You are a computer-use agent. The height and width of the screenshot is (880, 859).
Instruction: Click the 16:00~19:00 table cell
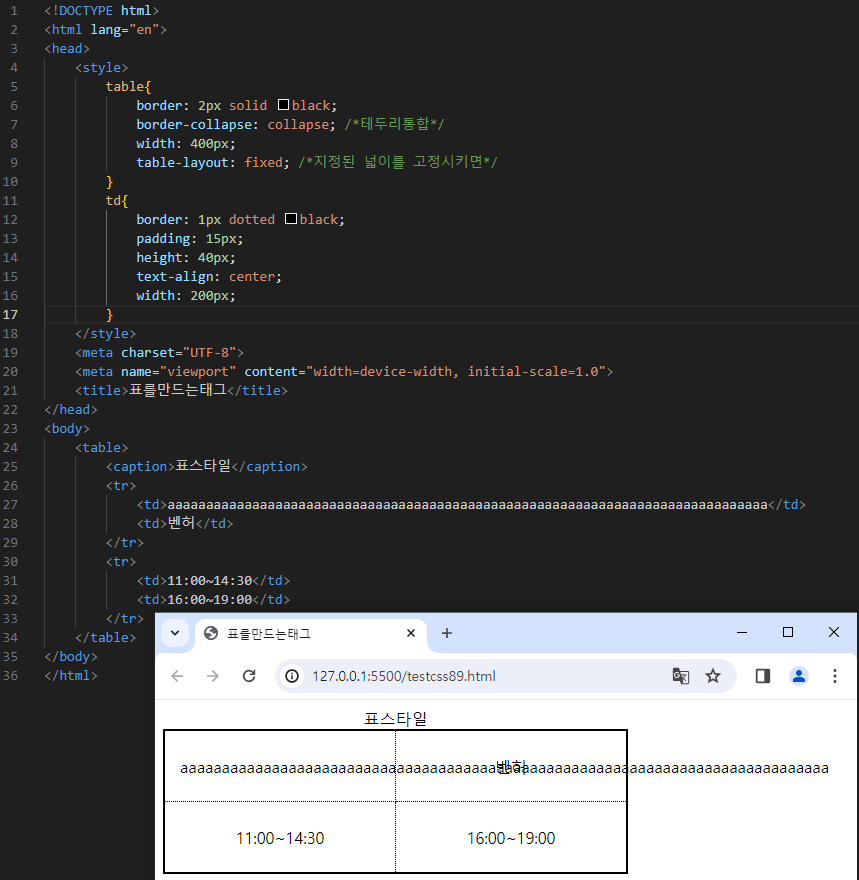[511, 838]
